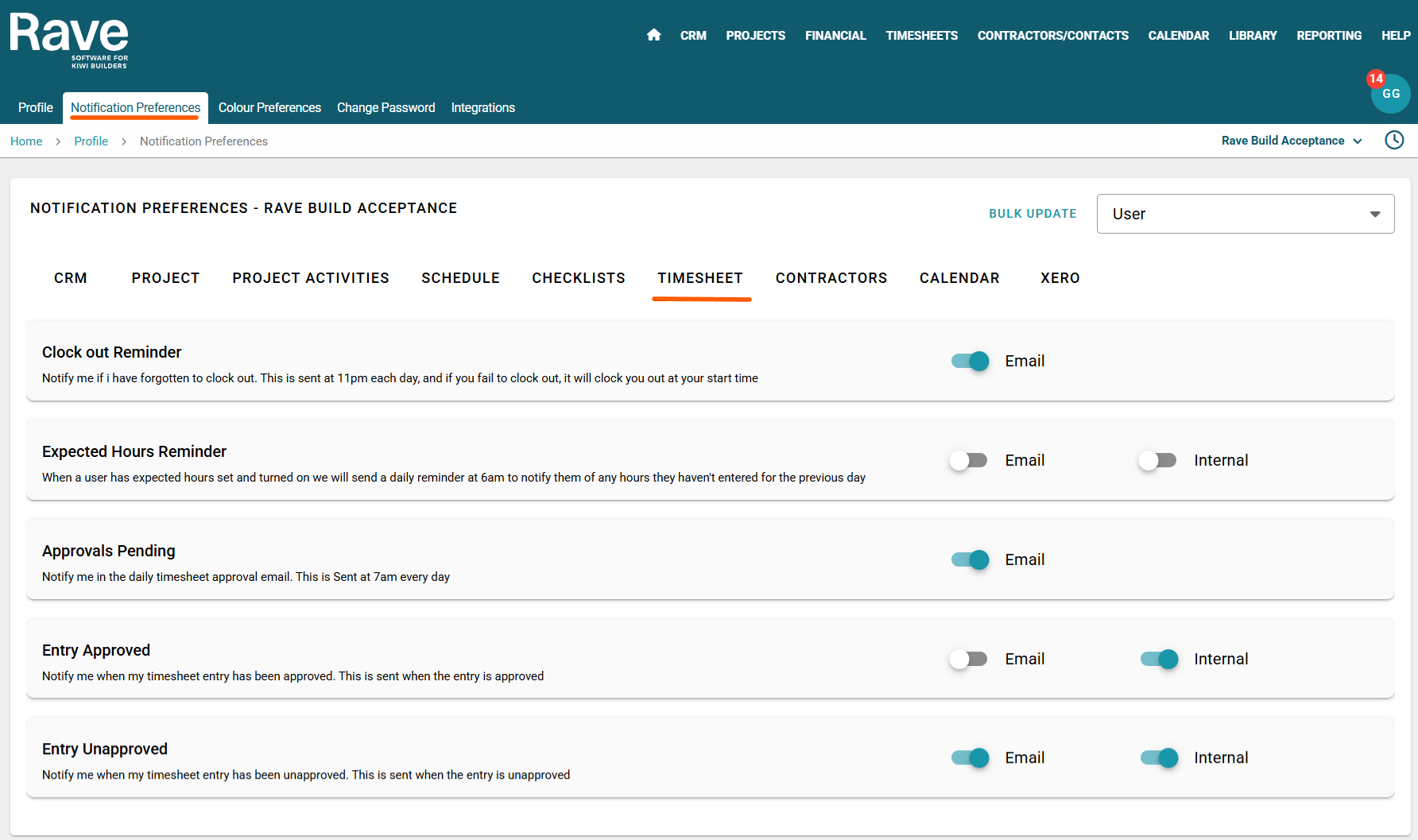Click the Profile breadcrumb link
The height and width of the screenshot is (840, 1418).
[91, 141]
